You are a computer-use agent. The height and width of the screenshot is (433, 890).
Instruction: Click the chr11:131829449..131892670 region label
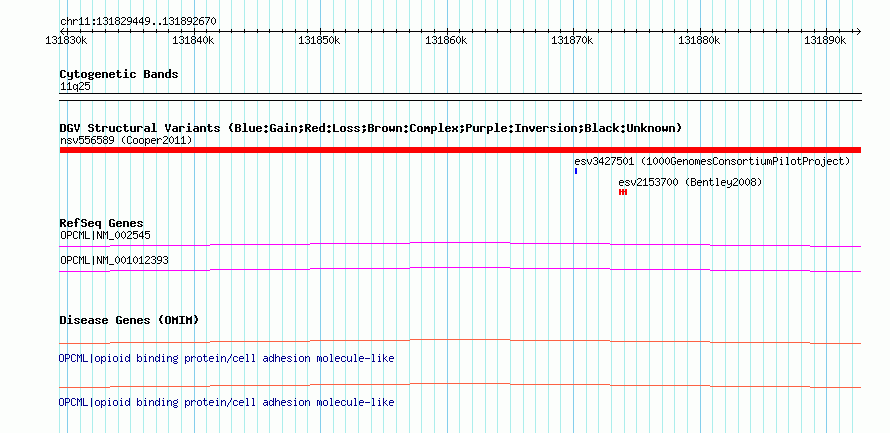(138, 22)
